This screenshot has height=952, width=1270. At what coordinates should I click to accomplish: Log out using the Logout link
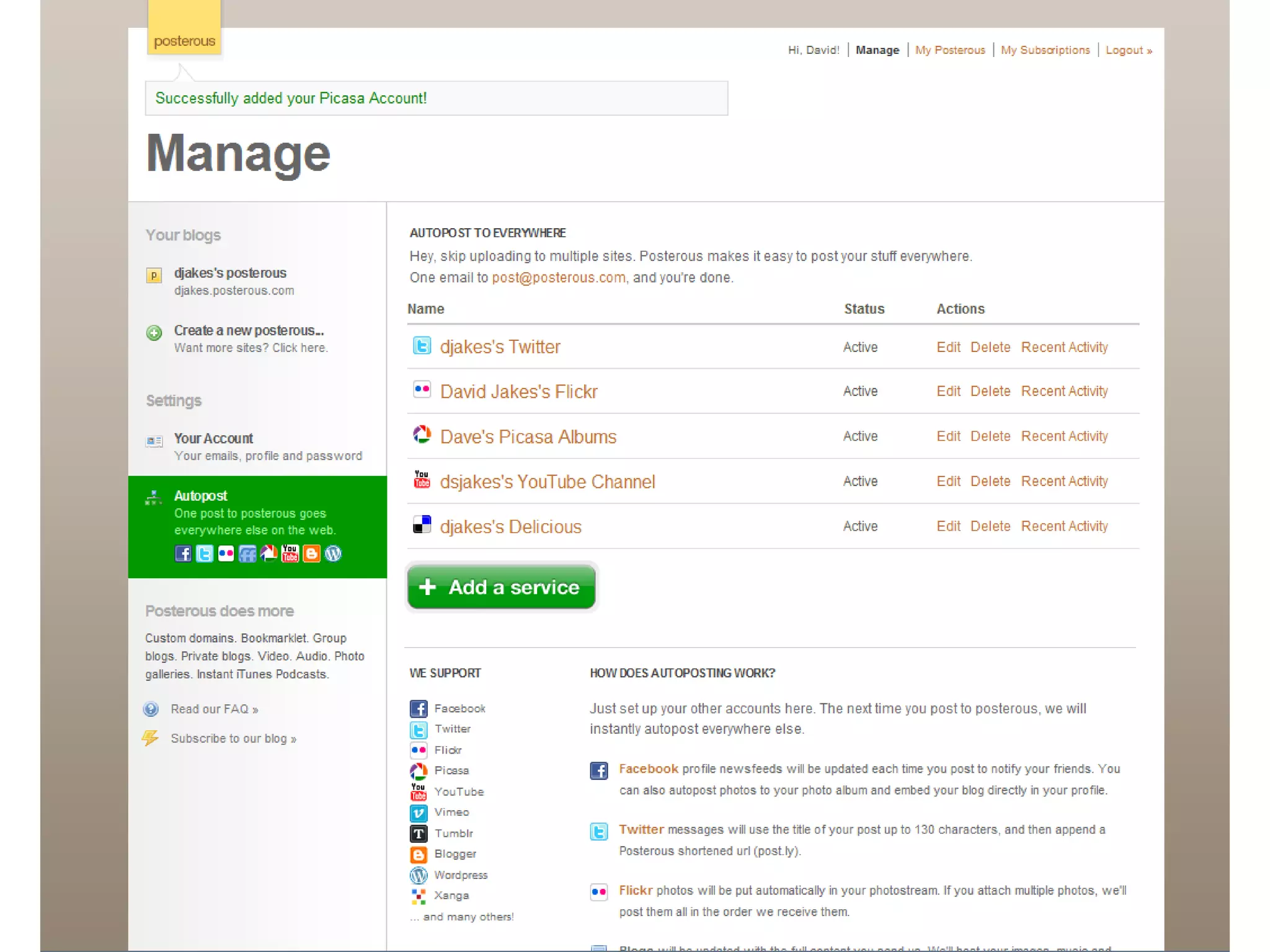[x=1128, y=50]
